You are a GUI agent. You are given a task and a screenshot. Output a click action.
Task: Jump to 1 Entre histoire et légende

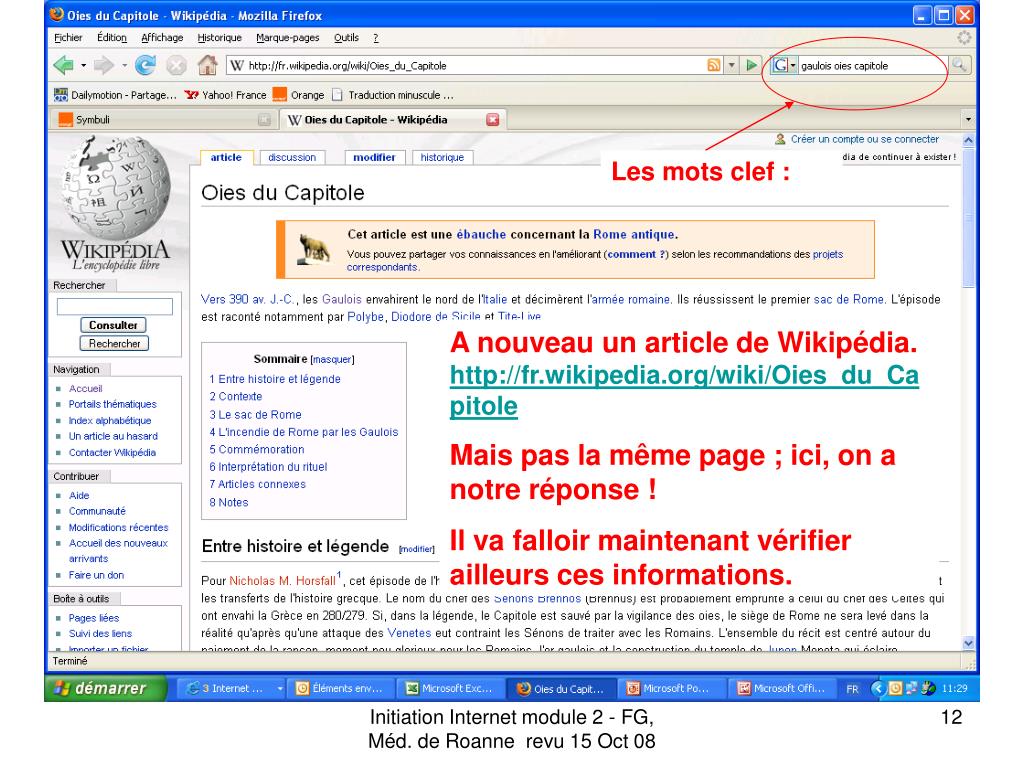coord(275,379)
